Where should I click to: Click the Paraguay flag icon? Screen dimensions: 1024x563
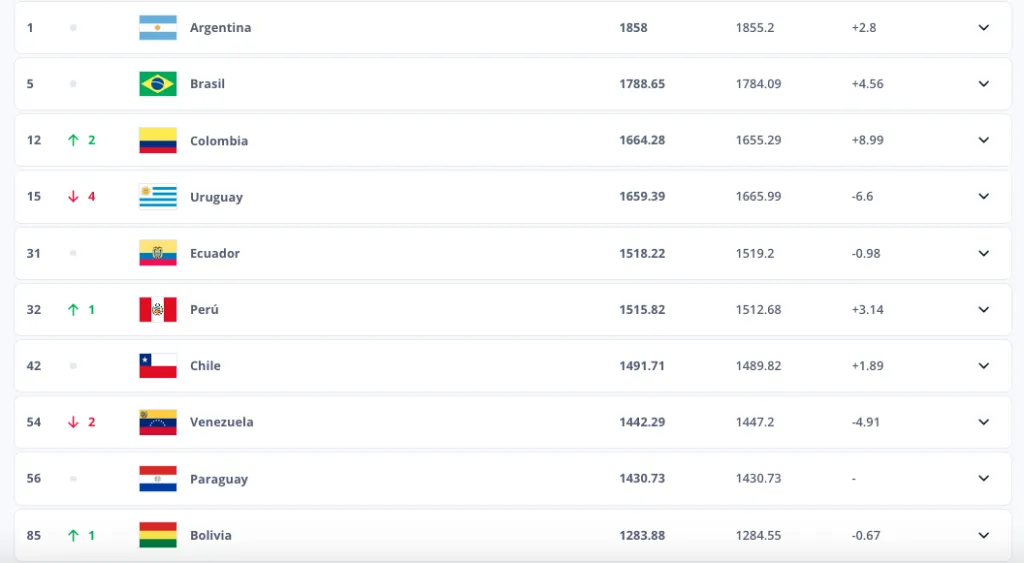(x=158, y=479)
